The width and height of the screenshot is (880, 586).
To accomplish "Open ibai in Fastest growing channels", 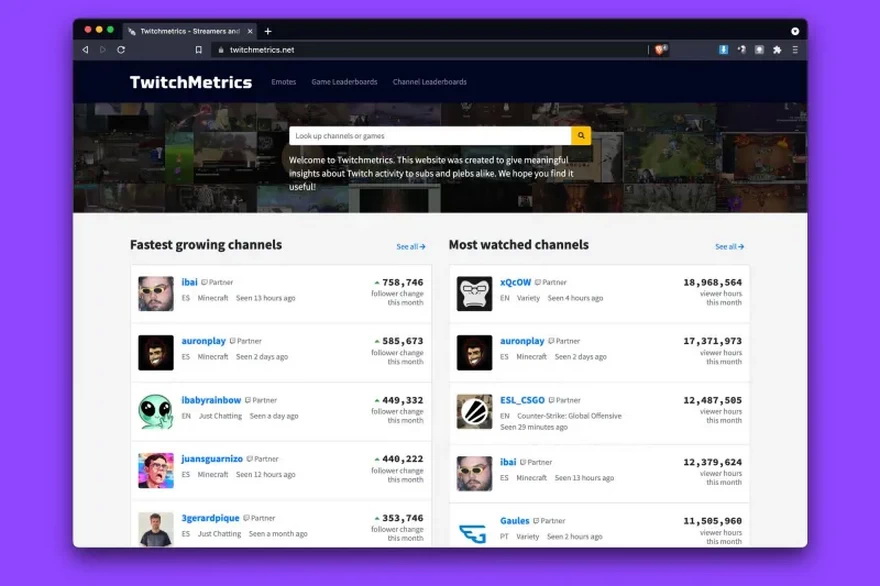I will tap(189, 282).
